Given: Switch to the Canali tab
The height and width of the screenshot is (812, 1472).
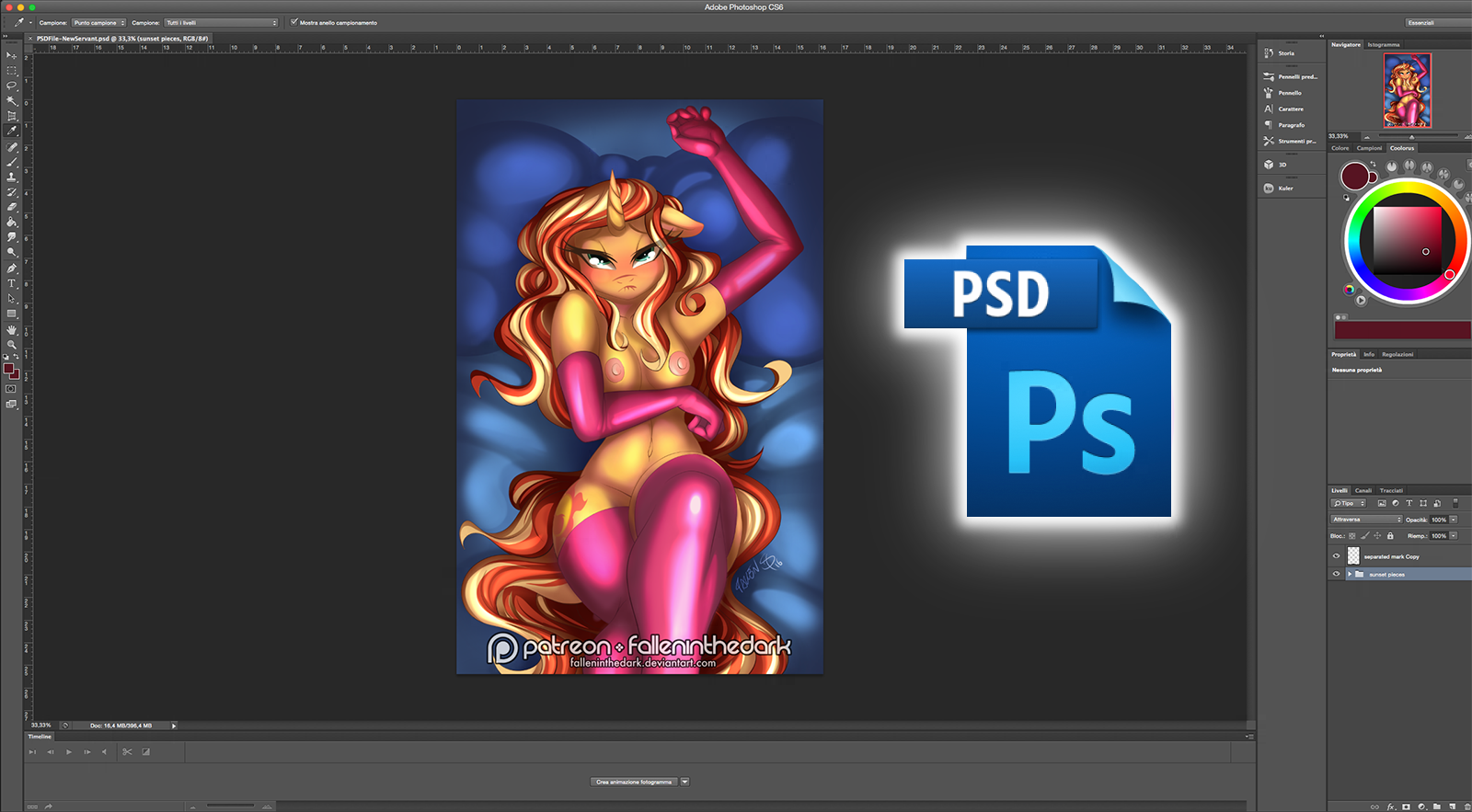Looking at the screenshot, I should tap(1363, 490).
